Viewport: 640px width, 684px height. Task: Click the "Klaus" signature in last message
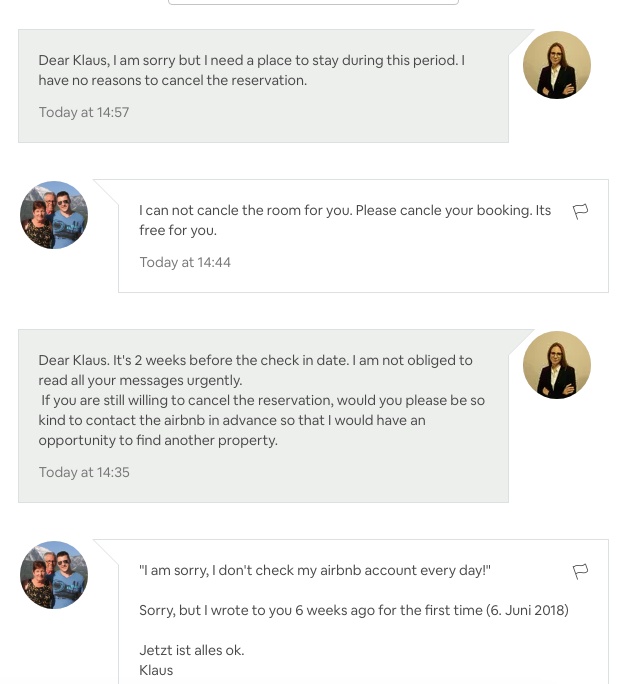(156, 670)
